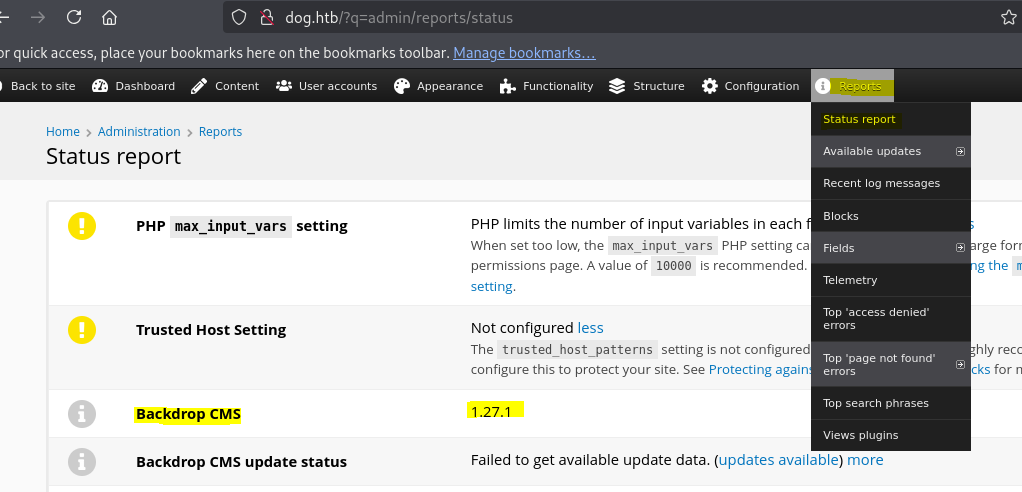The width and height of the screenshot is (1022, 492).
Task: Collapse Trusted Host Setting details with less
Action: coord(591,328)
